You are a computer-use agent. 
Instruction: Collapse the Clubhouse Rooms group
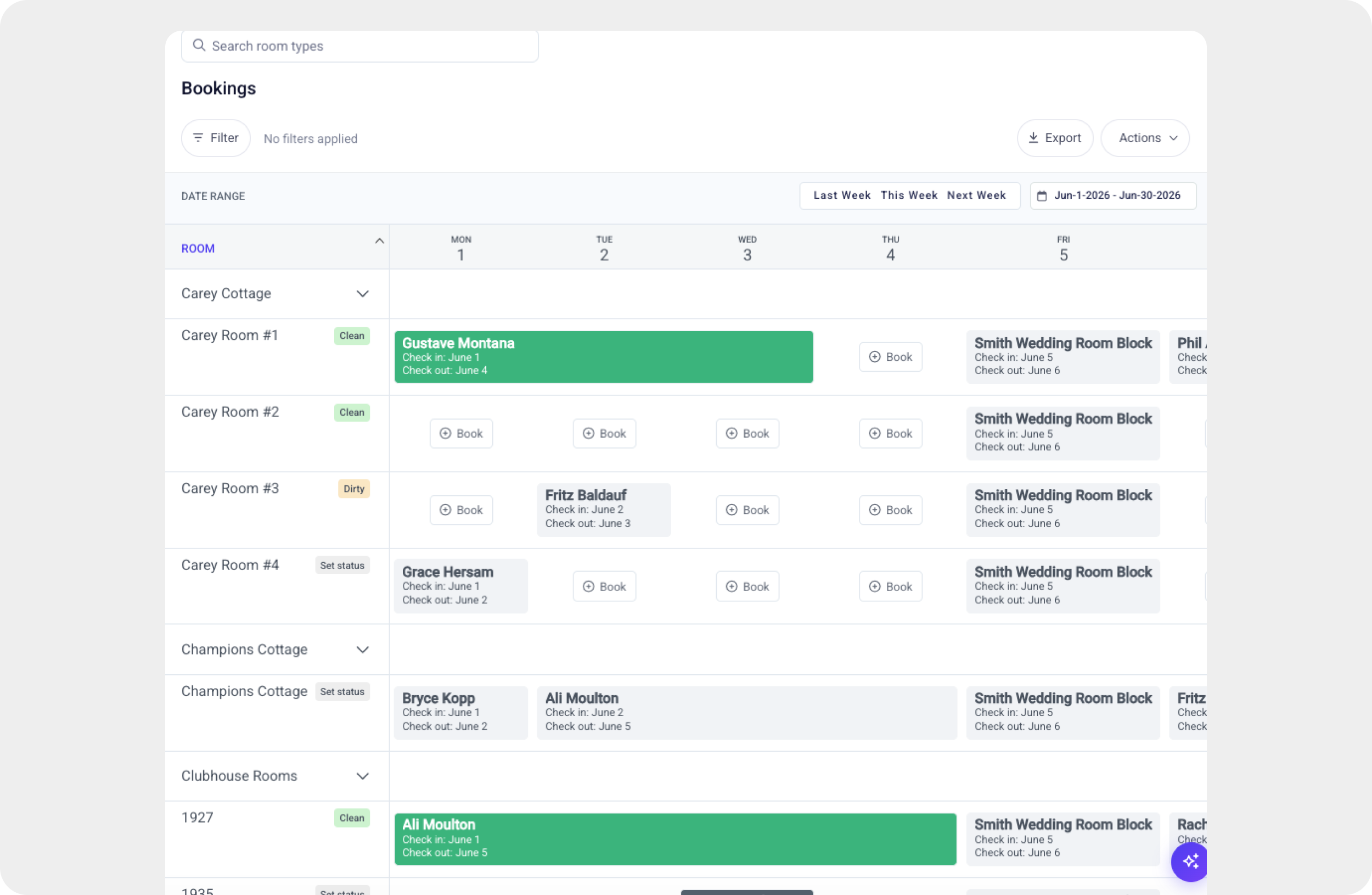click(x=362, y=776)
